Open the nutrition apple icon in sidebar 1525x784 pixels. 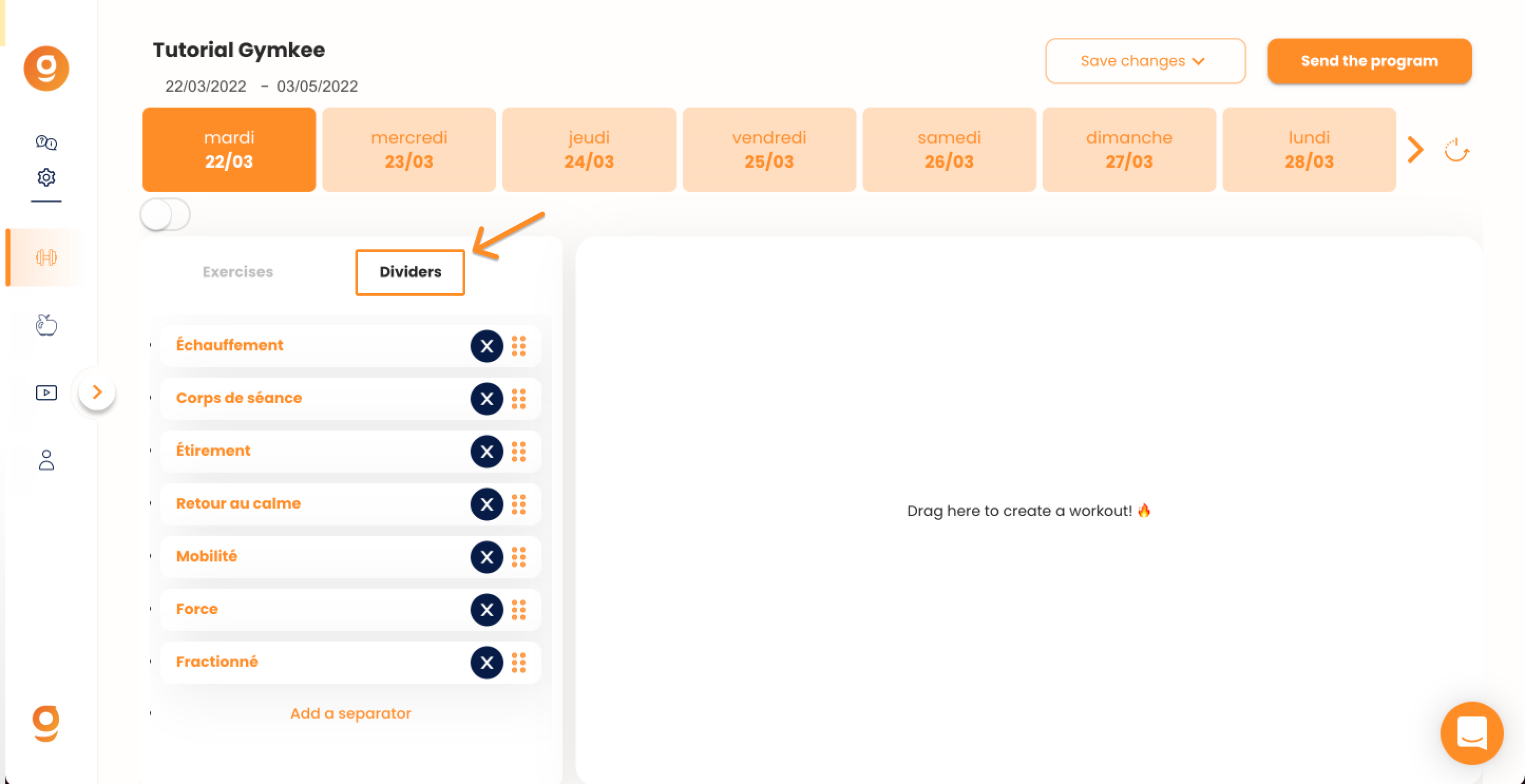46,325
